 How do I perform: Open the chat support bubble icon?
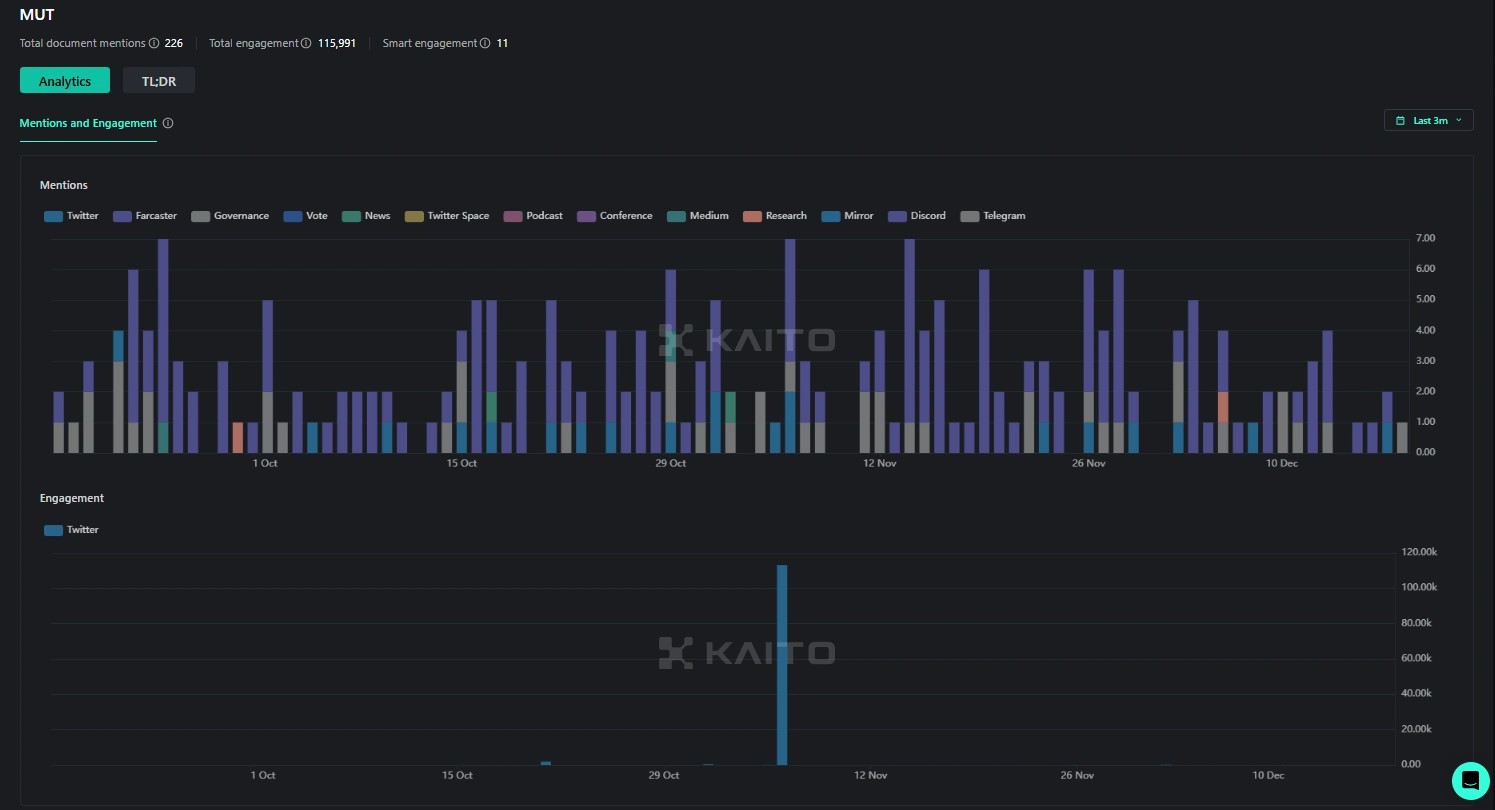pos(1470,780)
